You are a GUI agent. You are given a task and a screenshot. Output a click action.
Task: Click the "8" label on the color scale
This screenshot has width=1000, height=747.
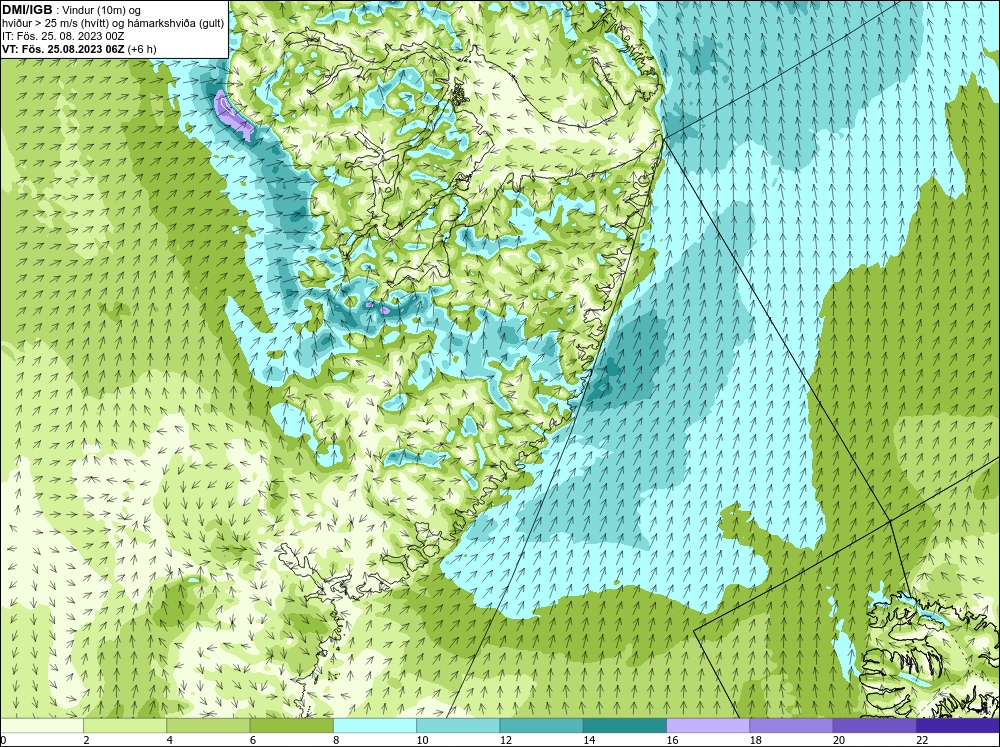pyautogui.click(x=336, y=740)
